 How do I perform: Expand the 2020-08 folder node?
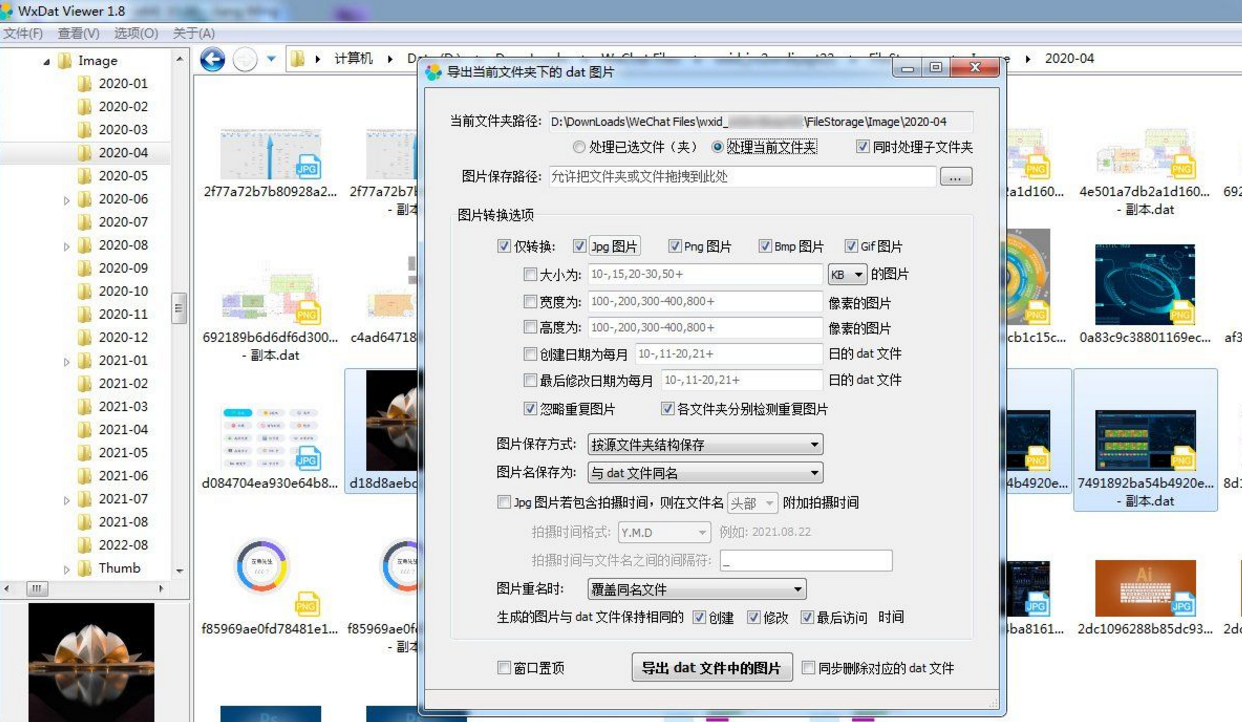pos(67,246)
